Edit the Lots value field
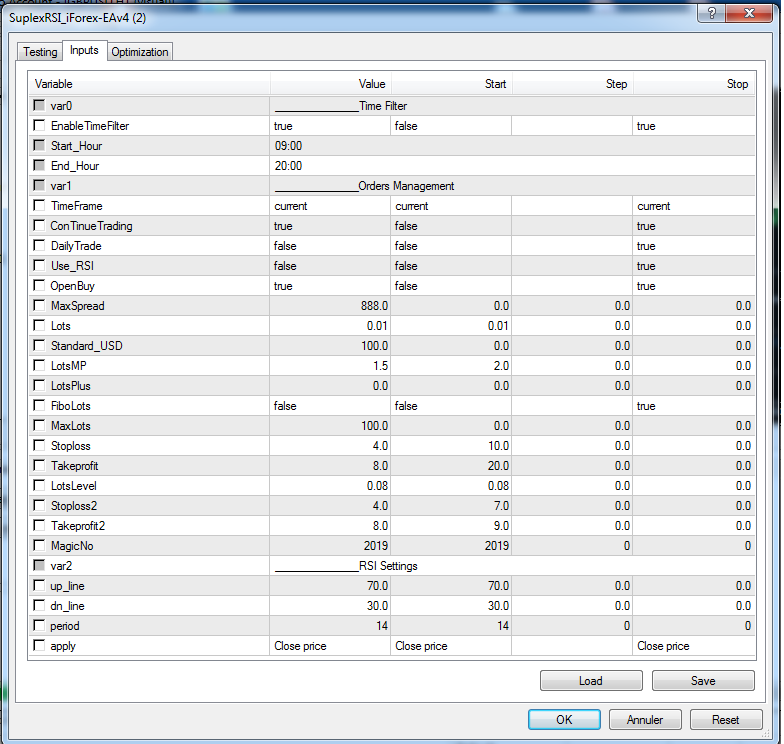The image size is (784, 744). tap(330, 326)
